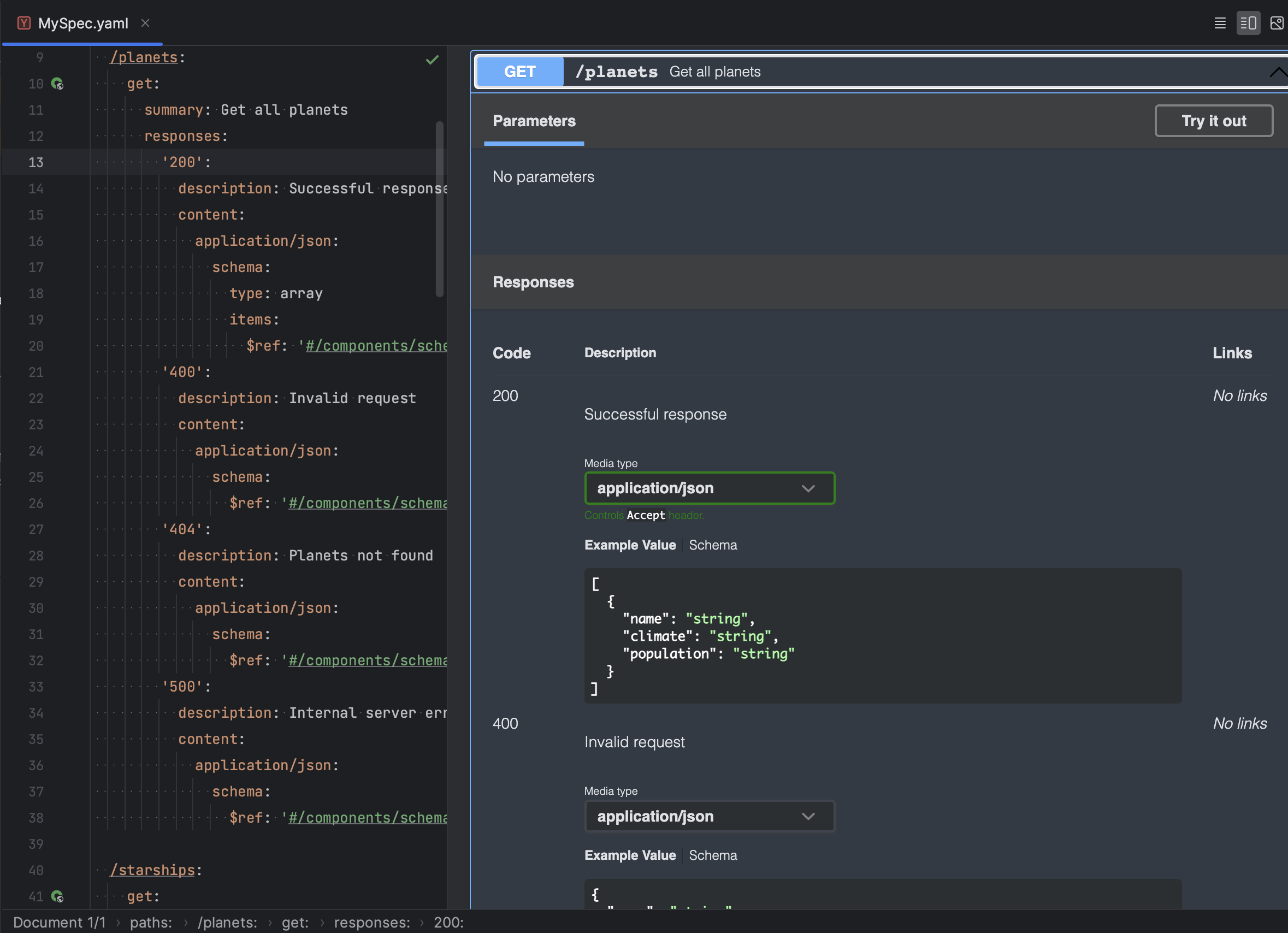
Task: Click the endpoint gutter icon on line 41
Action: coord(57,896)
